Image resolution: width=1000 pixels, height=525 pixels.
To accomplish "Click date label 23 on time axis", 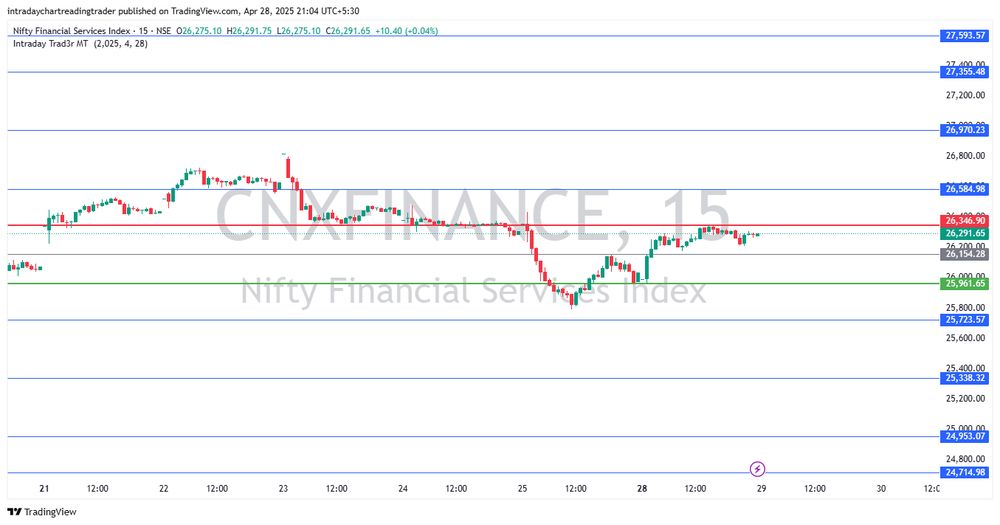I will coord(283,489).
